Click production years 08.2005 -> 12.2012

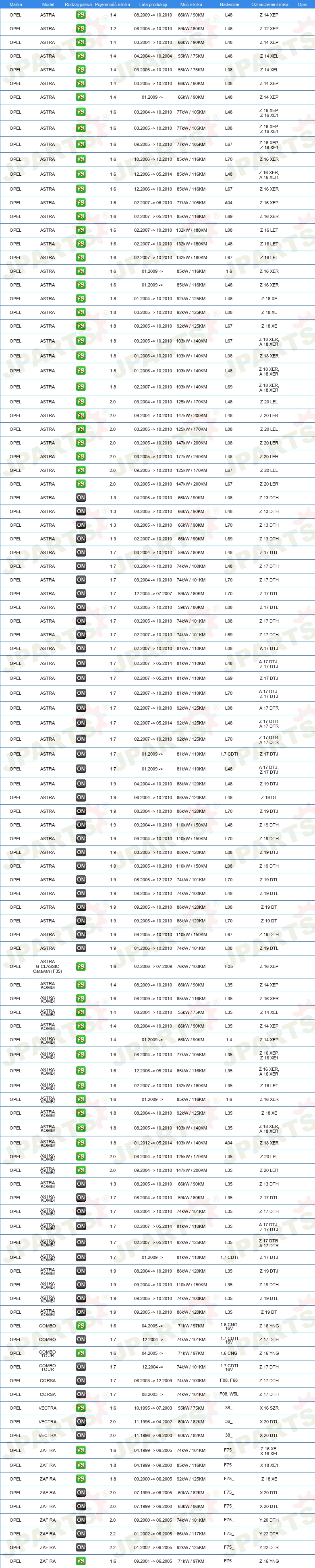tap(153, 880)
